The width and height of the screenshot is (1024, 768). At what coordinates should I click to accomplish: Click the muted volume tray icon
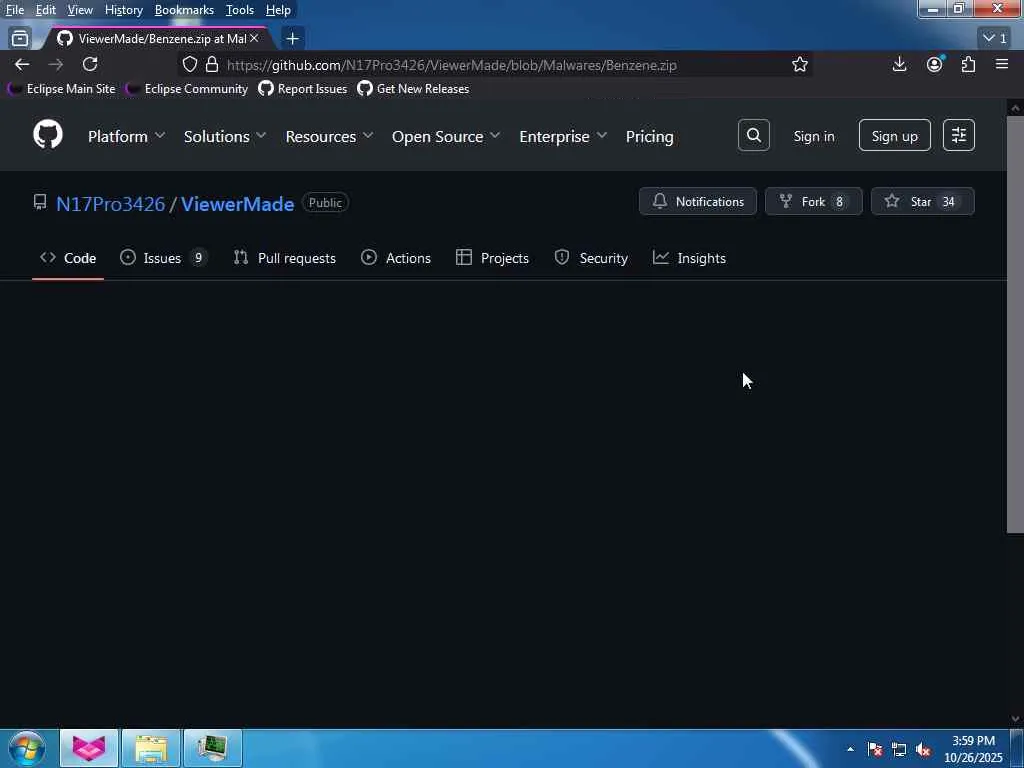[923, 750]
